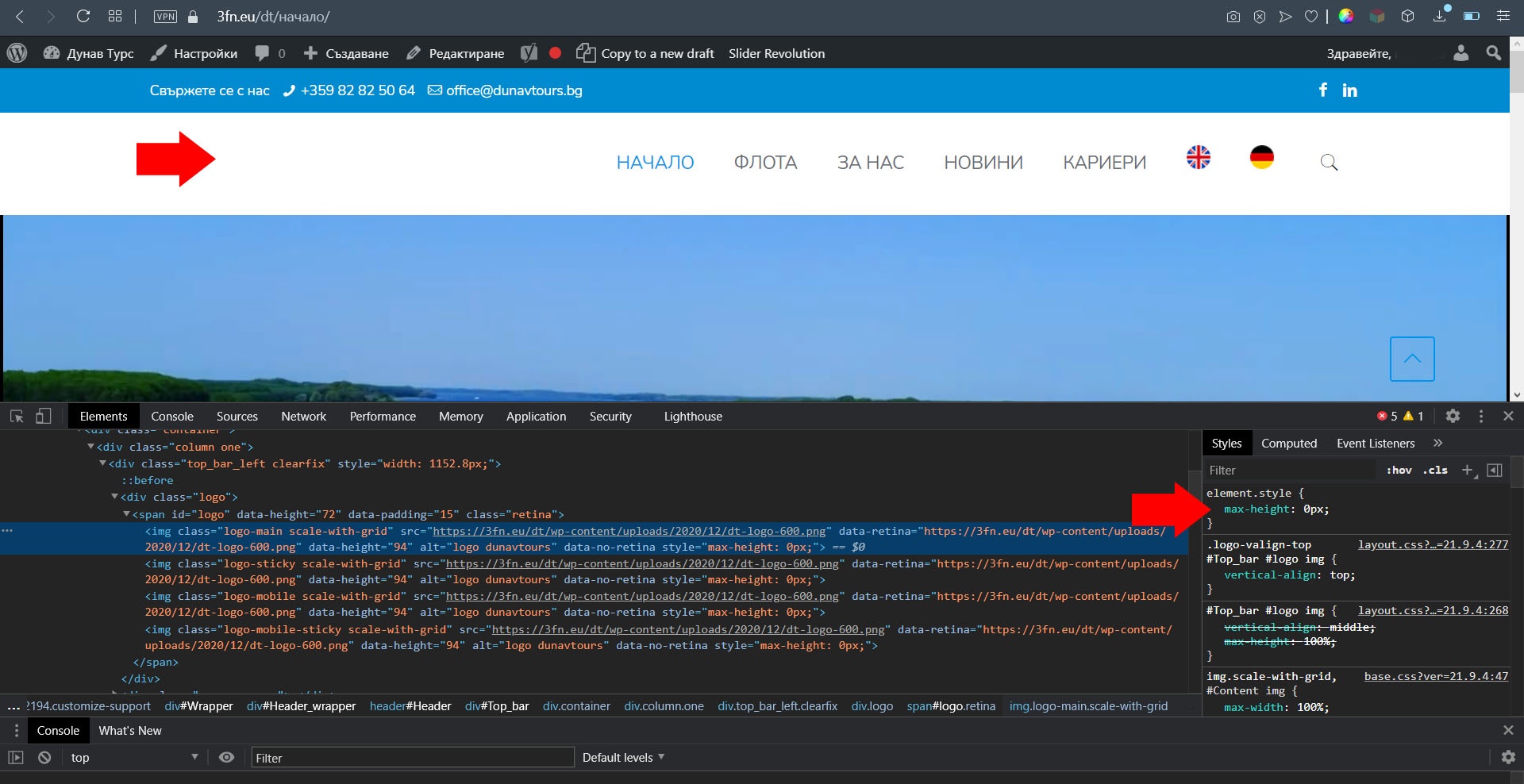
Task: Switch to the Elements DevTools tab
Action: (x=103, y=417)
